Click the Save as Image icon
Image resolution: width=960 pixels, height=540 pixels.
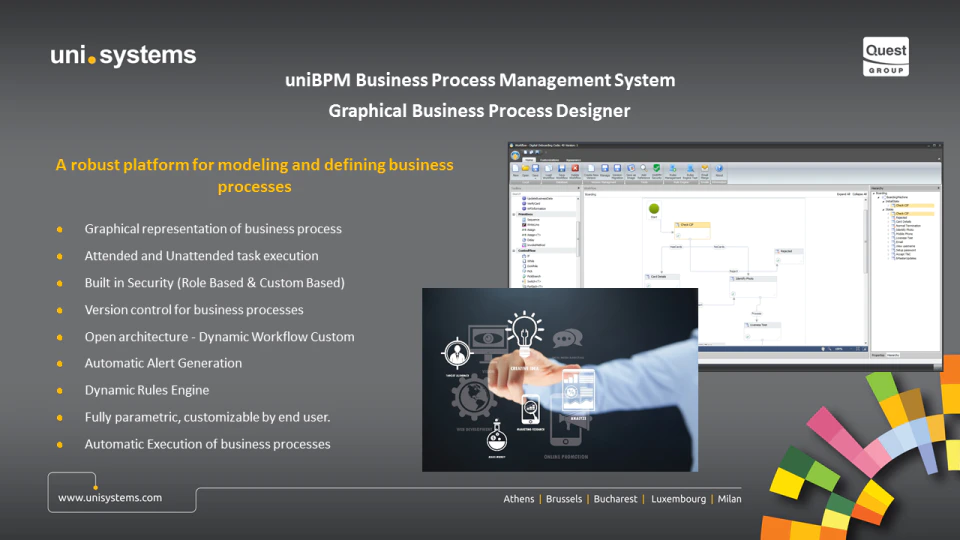[631, 168]
